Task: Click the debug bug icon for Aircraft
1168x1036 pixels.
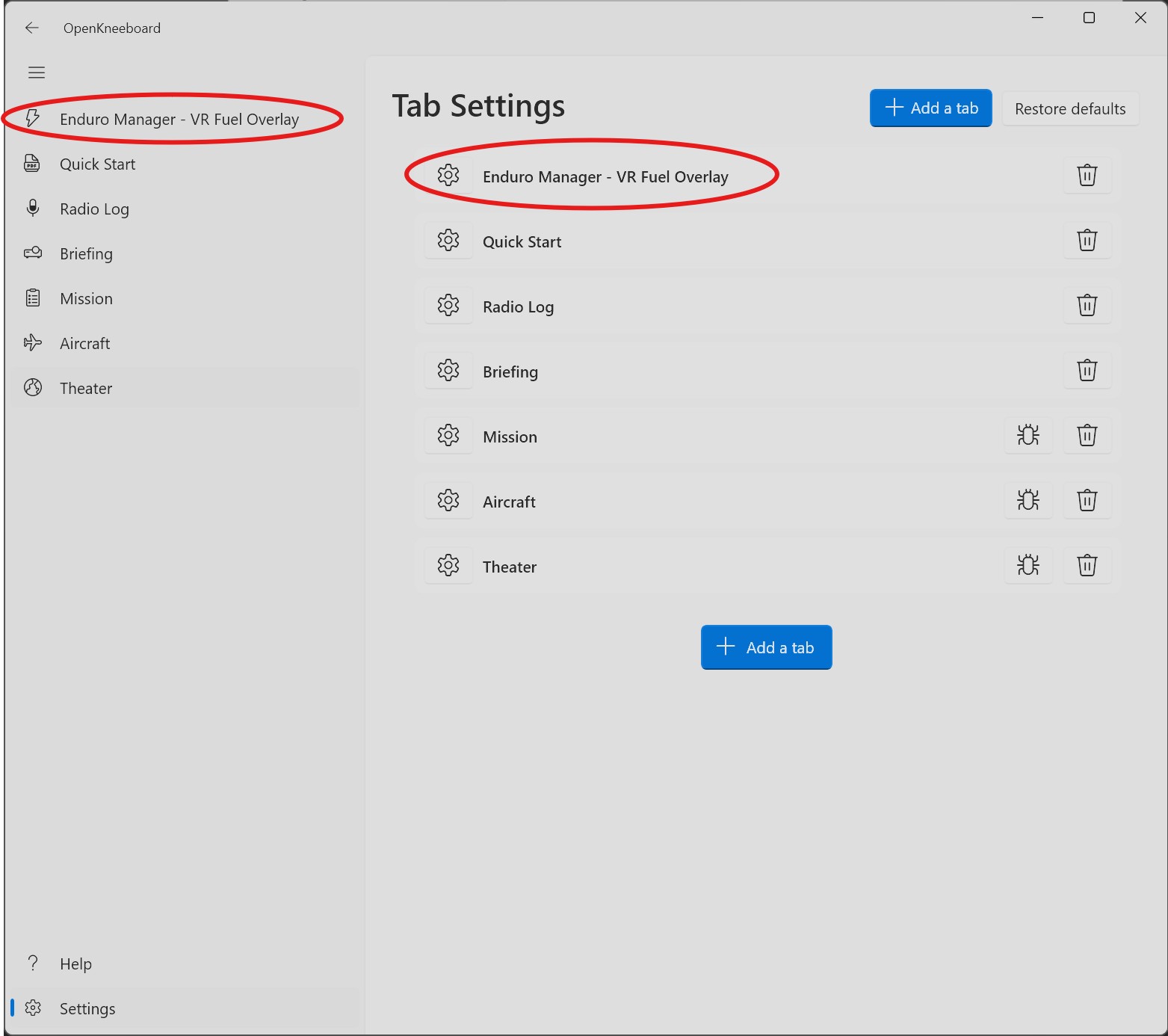Action: click(x=1028, y=501)
